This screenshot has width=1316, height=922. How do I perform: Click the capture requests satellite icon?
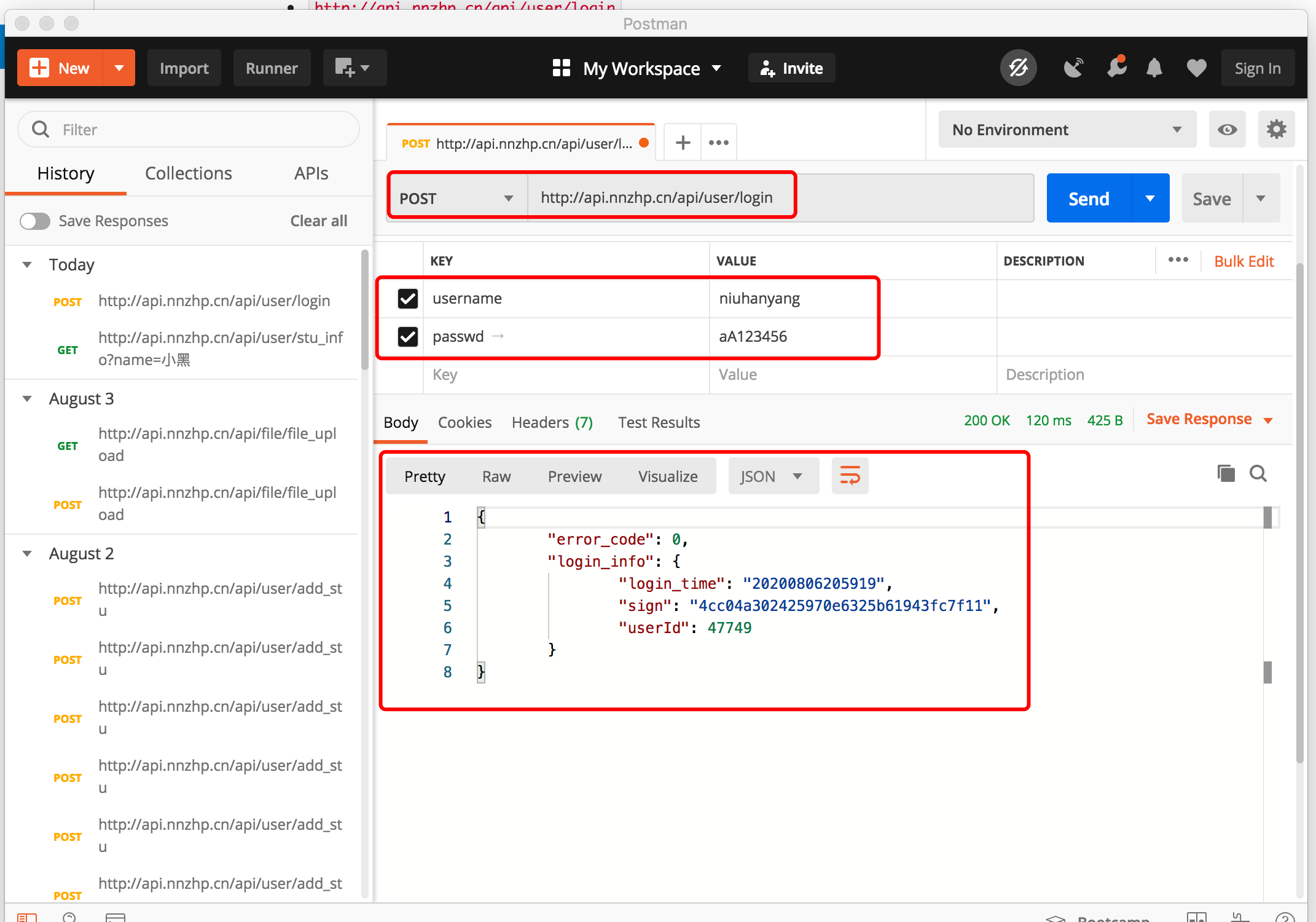coord(1073,68)
